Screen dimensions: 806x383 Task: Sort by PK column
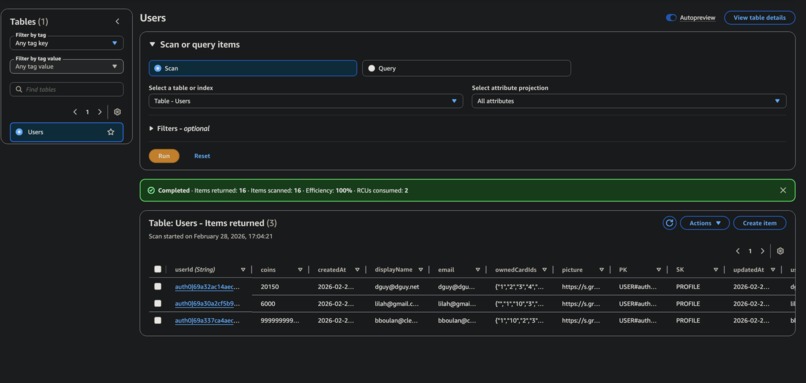[658, 269]
